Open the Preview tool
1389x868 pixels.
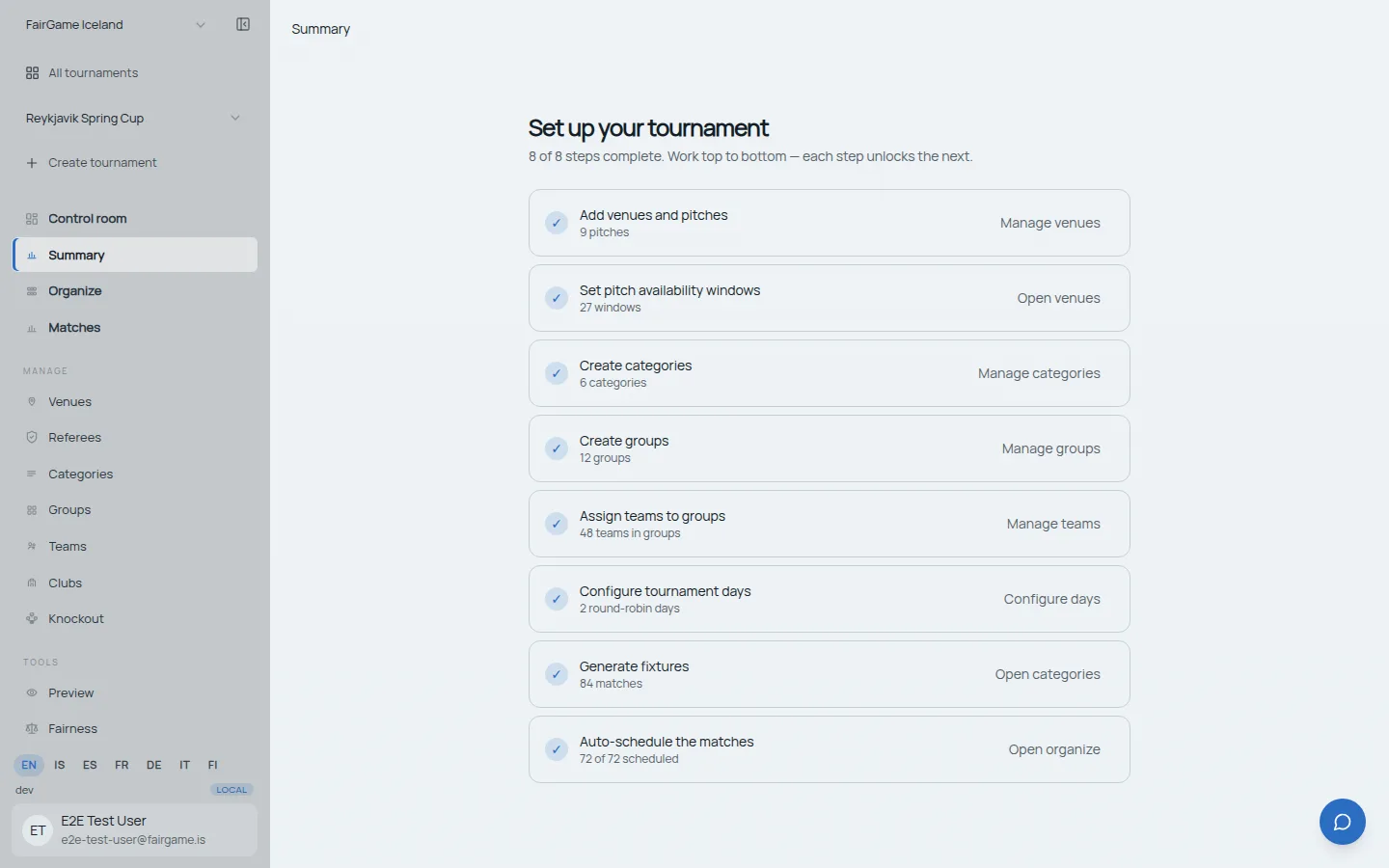pos(134,693)
